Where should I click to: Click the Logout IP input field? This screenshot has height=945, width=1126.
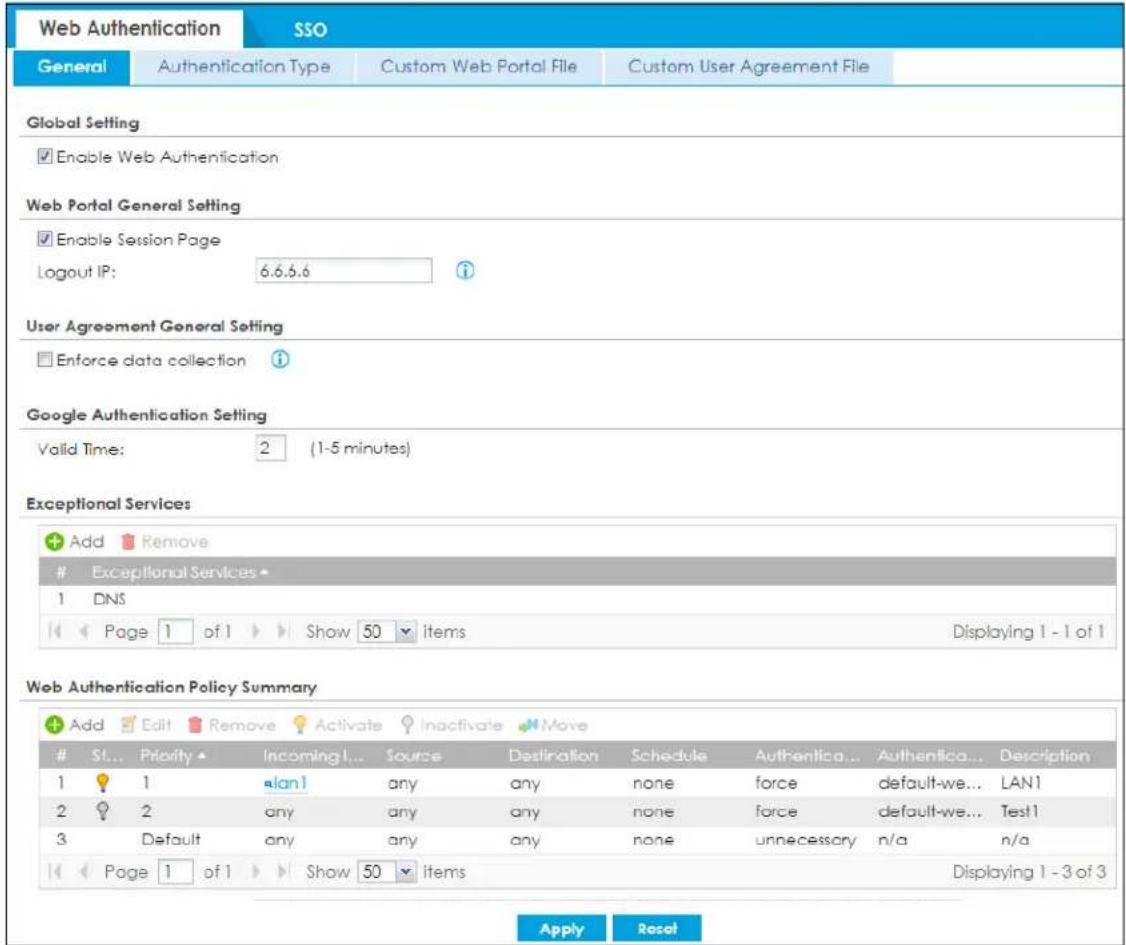pos(344,271)
